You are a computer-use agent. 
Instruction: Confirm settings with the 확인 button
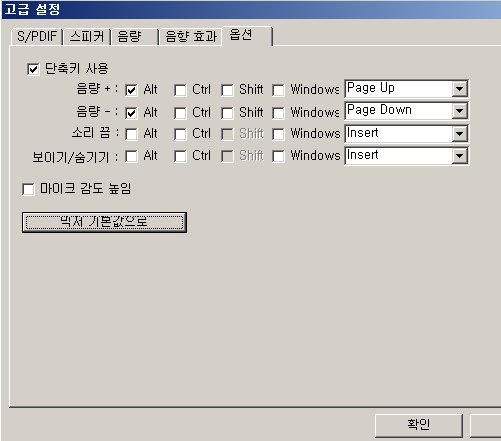(x=419, y=425)
